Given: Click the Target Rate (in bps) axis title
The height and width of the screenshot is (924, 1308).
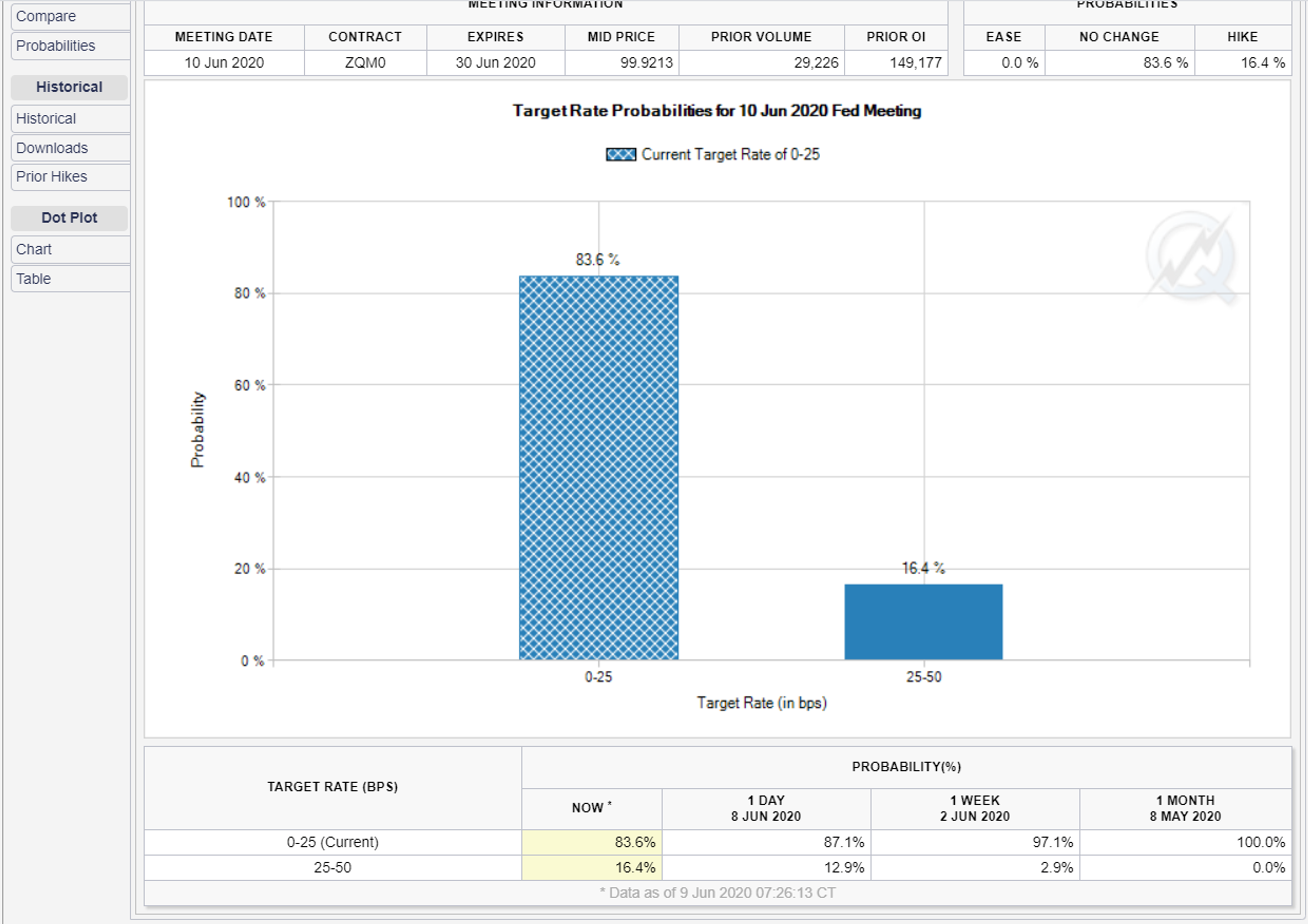Looking at the screenshot, I should pos(762,703).
